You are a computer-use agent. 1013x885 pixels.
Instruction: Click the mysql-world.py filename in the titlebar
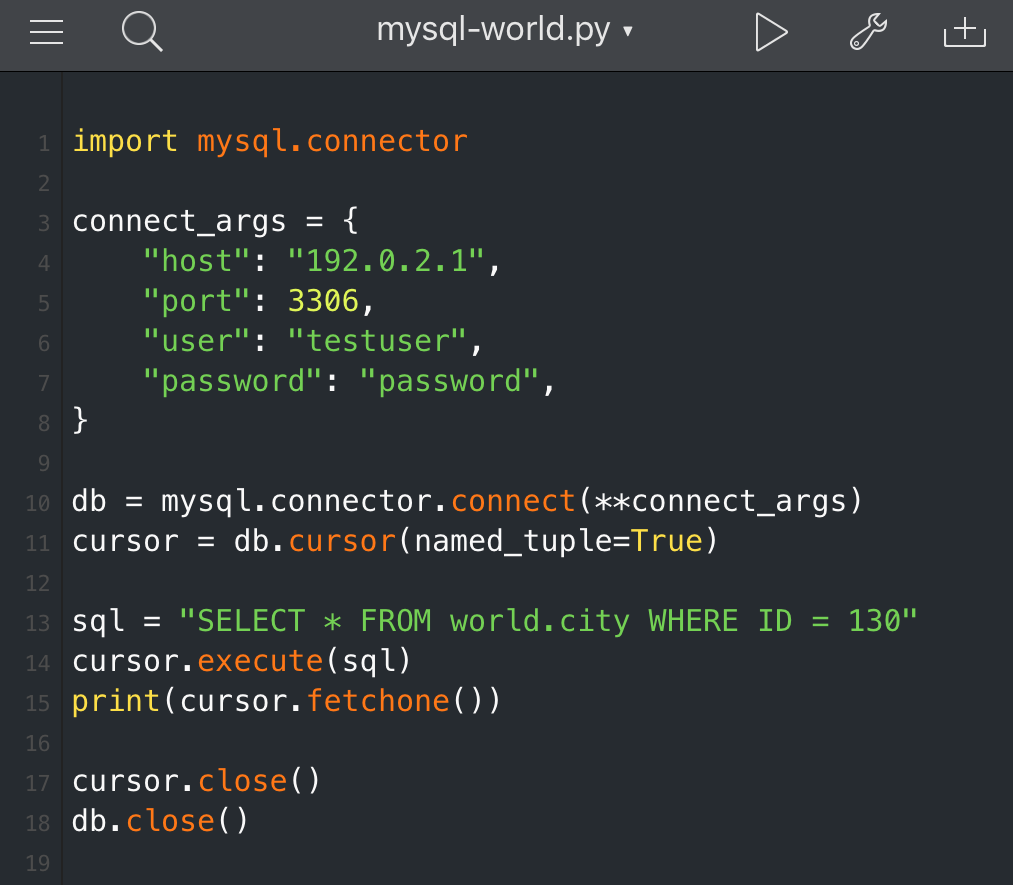(493, 30)
